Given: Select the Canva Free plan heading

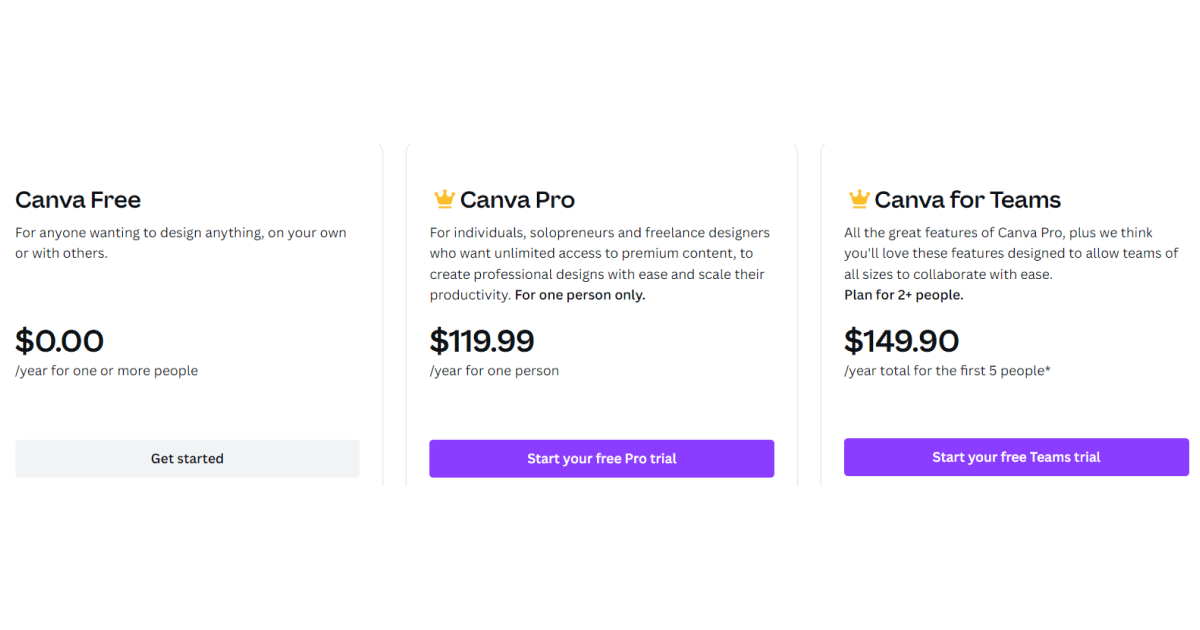Looking at the screenshot, I should point(78,200).
